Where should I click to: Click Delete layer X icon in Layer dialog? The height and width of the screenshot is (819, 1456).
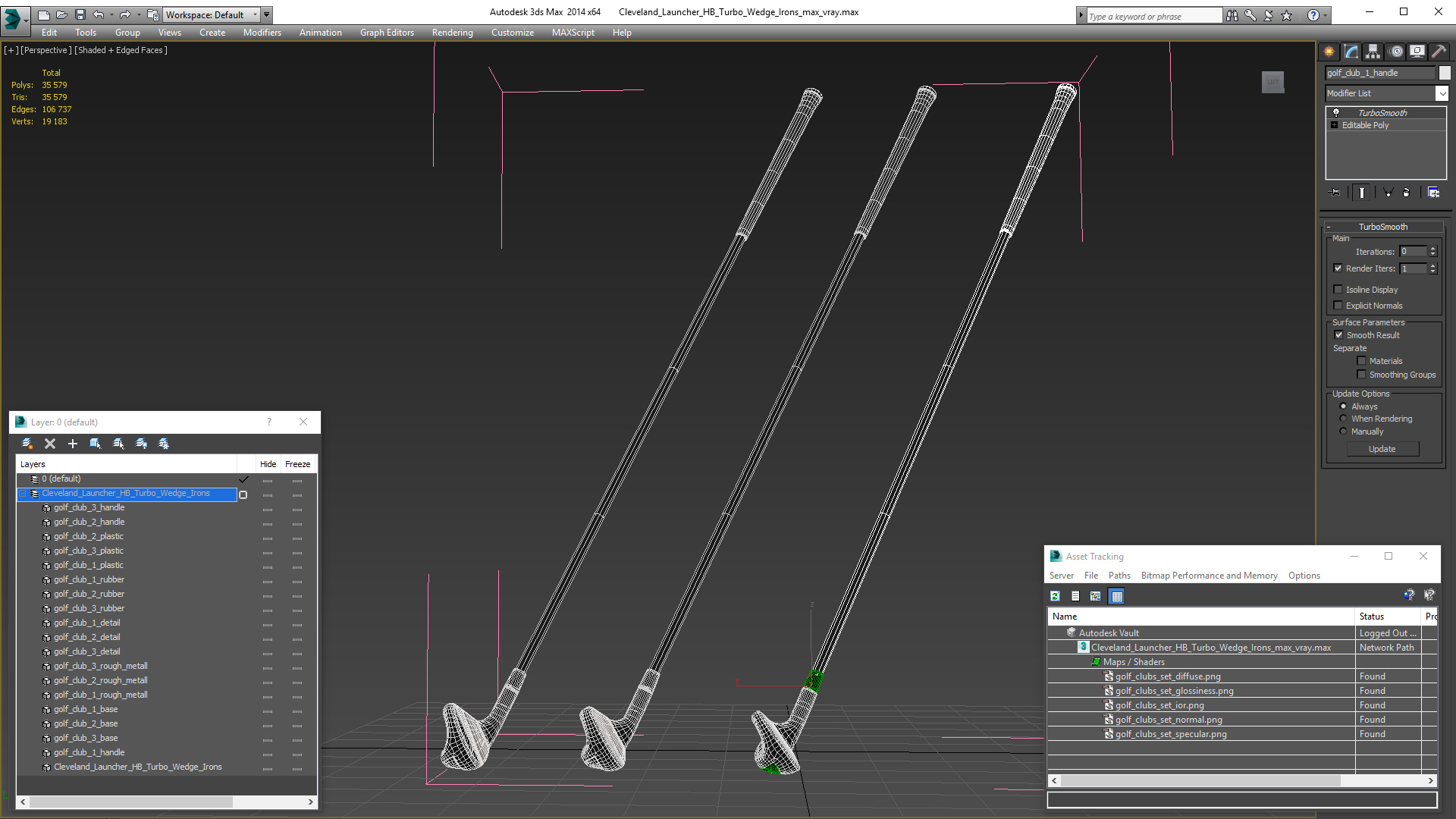coord(50,444)
